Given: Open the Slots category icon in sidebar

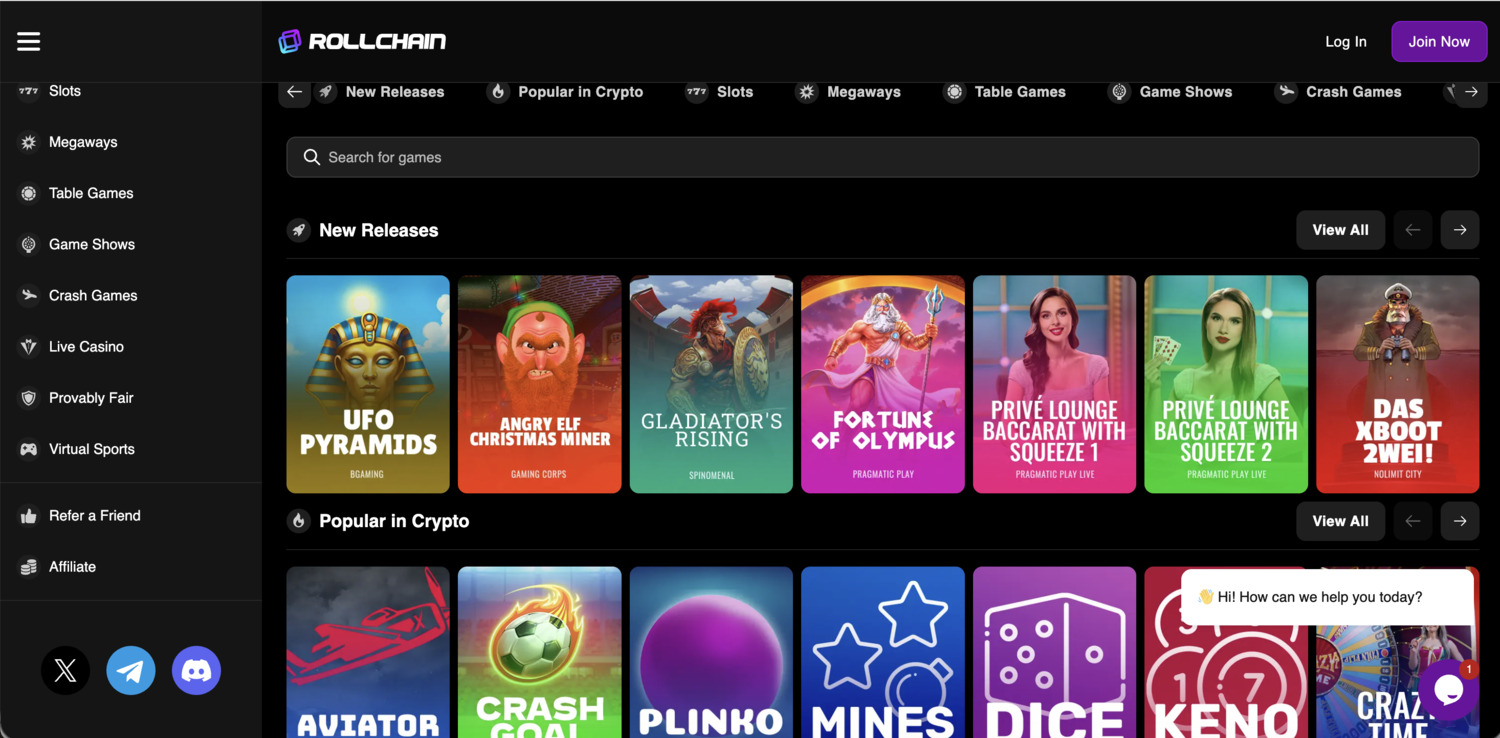Looking at the screenshot, I should tap(29, 91).
